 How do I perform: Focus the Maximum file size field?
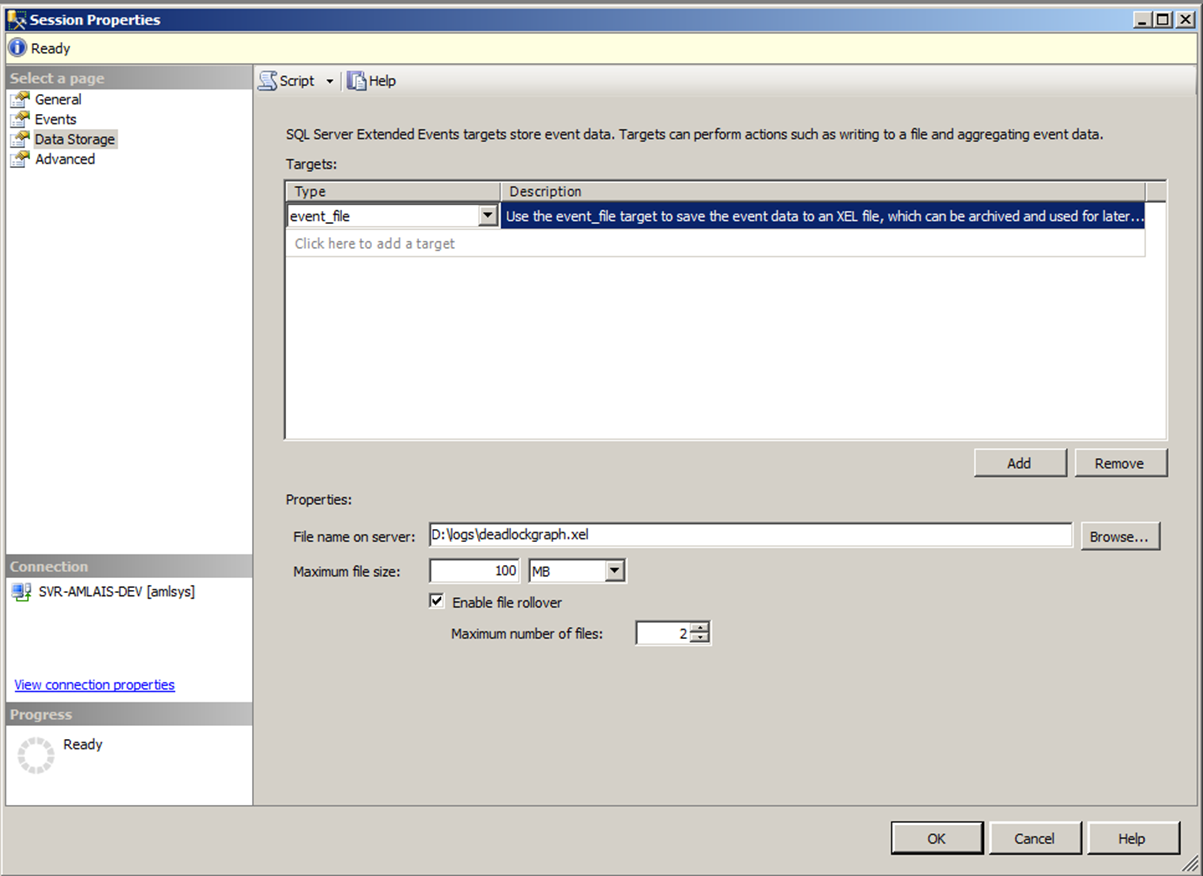tap(475, 571)
